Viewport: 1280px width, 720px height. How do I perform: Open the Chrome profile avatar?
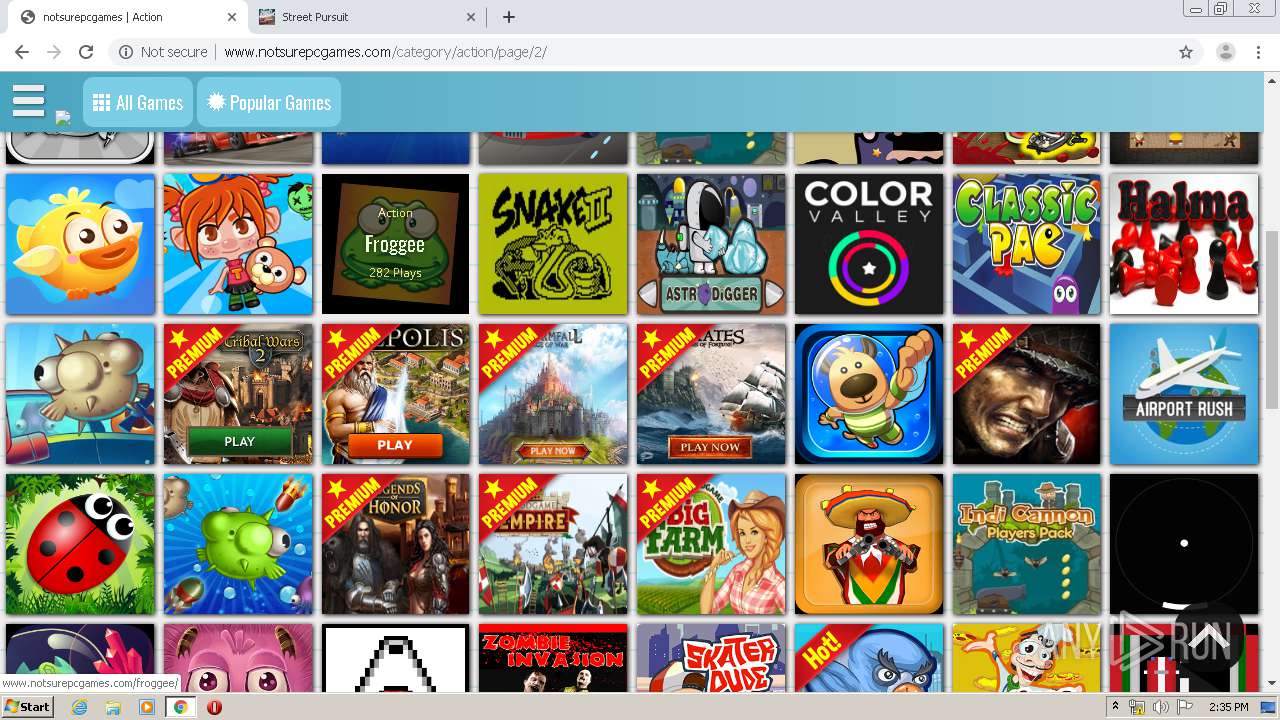click(1226, 52)
